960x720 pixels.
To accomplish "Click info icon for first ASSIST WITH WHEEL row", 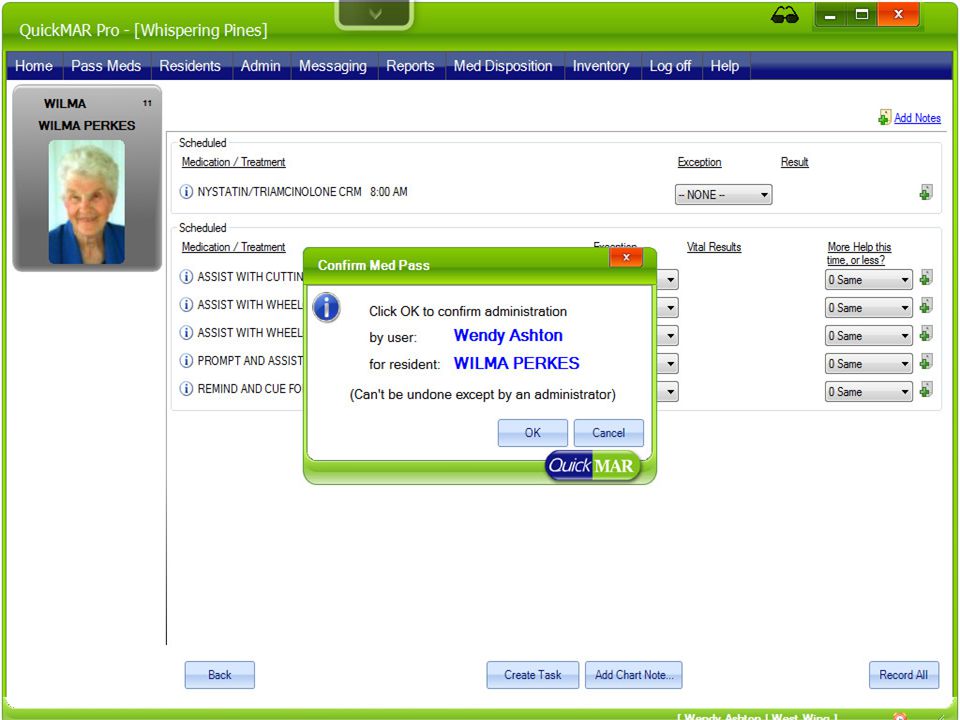I will click(186, 304).
